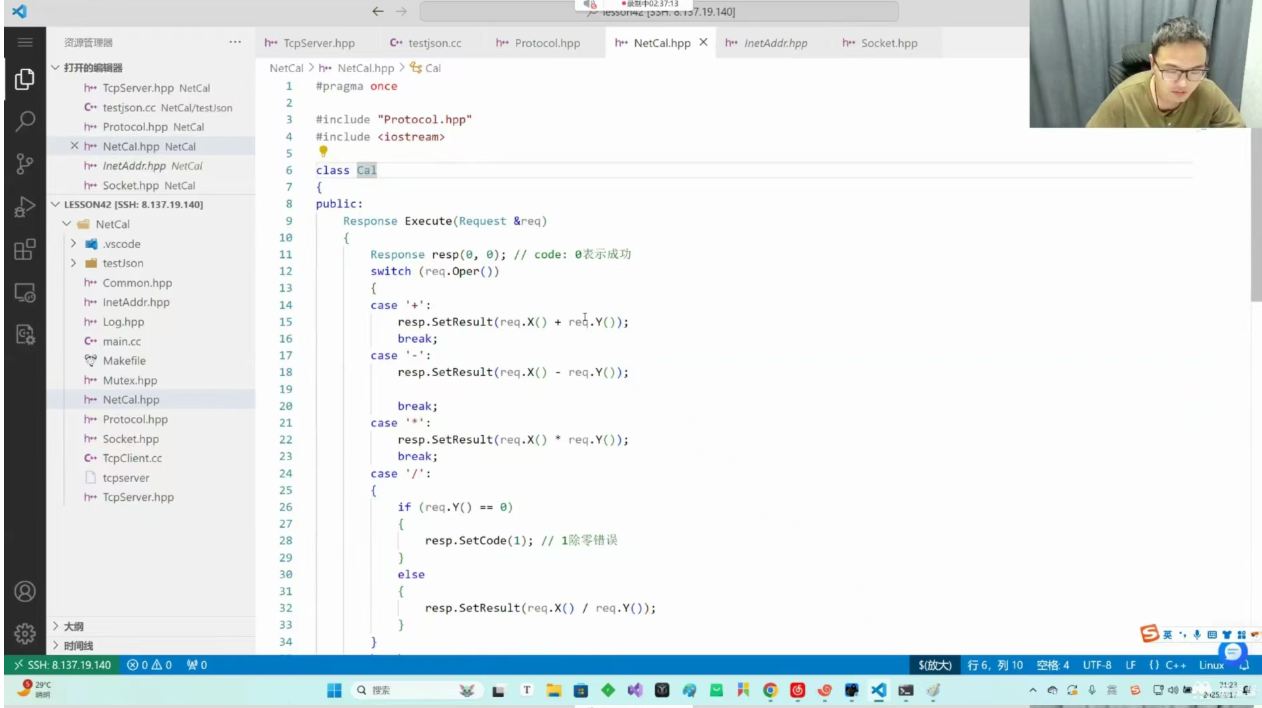Click the SSH: 8.137.19.140 remote indicator

click(x=62, y=665)
